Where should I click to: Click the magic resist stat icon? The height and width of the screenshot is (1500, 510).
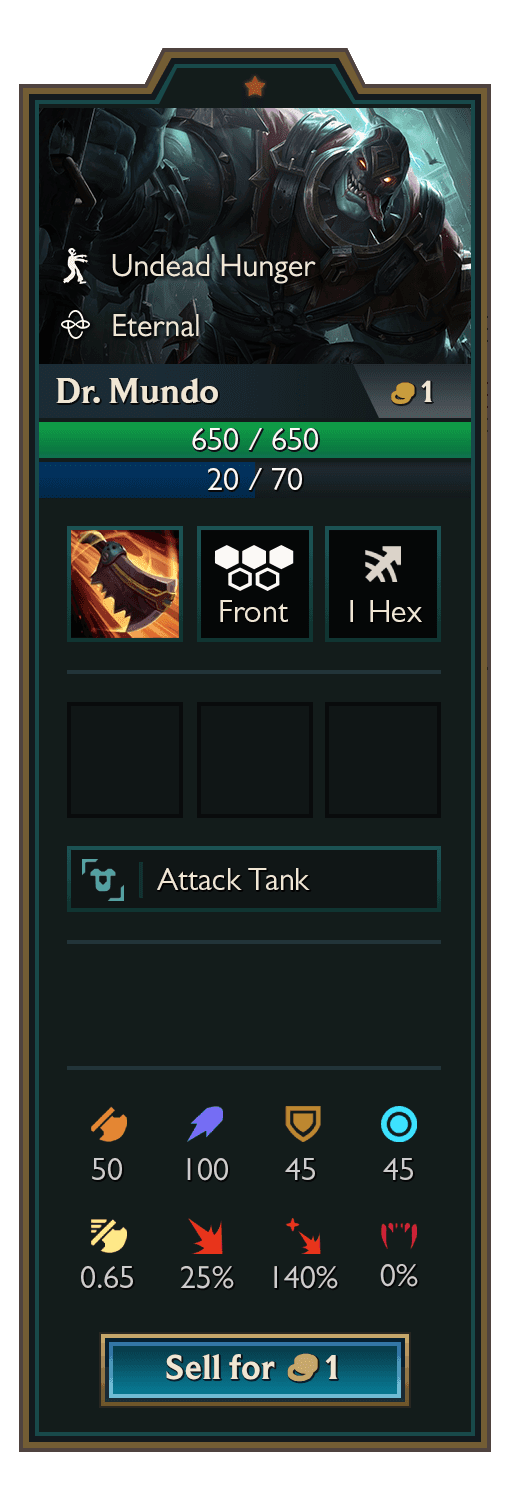pos(399,1126)
